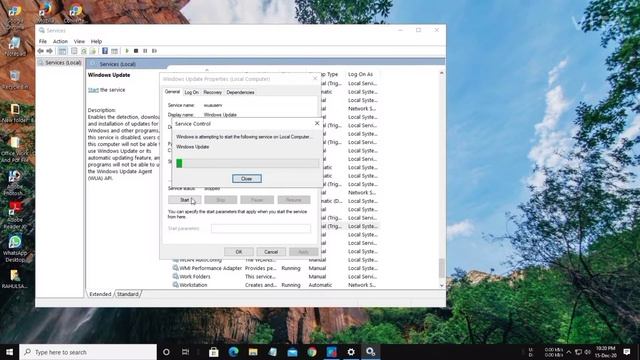The height and width of the screenshot is (360, 640).
Task: Toggle Show/Hide Console Tree toolbar icon
Action: pyautogui.click(x=62, y=51)
